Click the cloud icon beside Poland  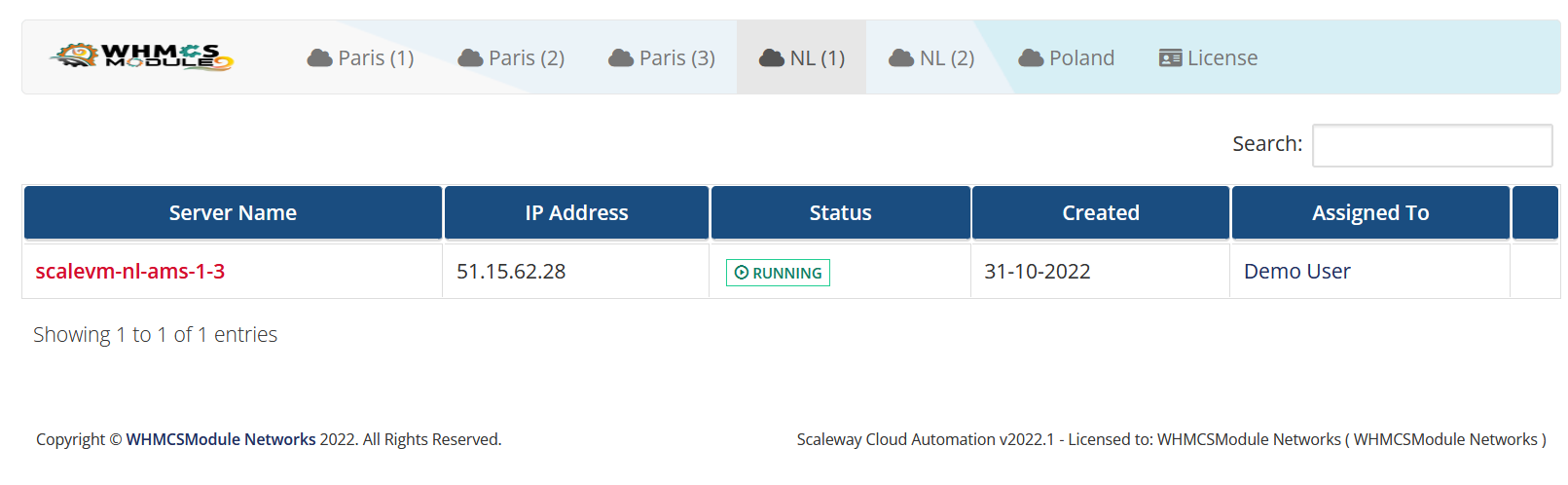(x=1032, y=58)
